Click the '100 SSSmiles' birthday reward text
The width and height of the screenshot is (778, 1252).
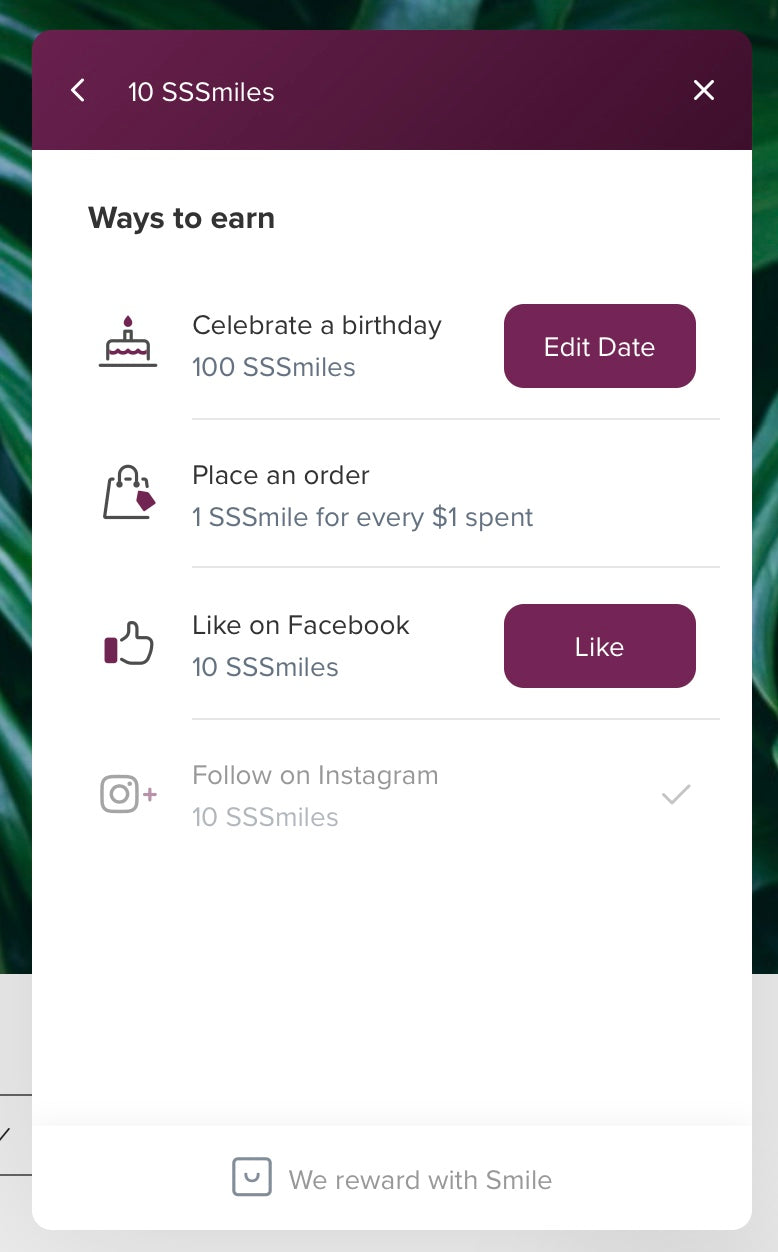[273, 367]
